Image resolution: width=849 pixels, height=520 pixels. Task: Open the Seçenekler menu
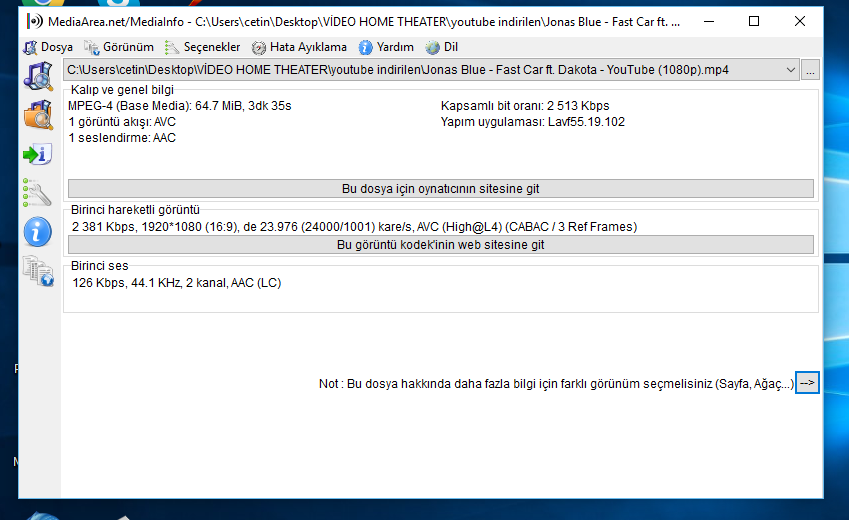click(x=203, y=47)
